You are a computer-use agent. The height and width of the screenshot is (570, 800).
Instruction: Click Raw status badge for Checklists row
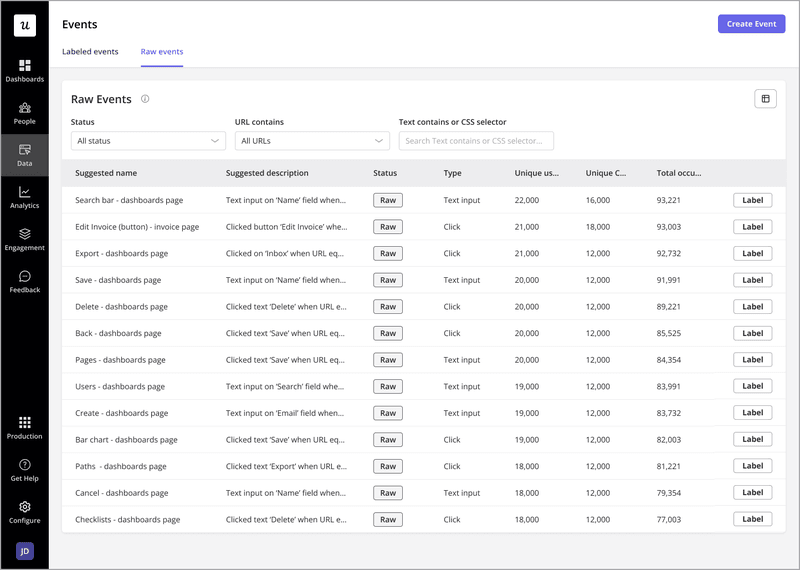pyautogui.click(x=388, y=519)
